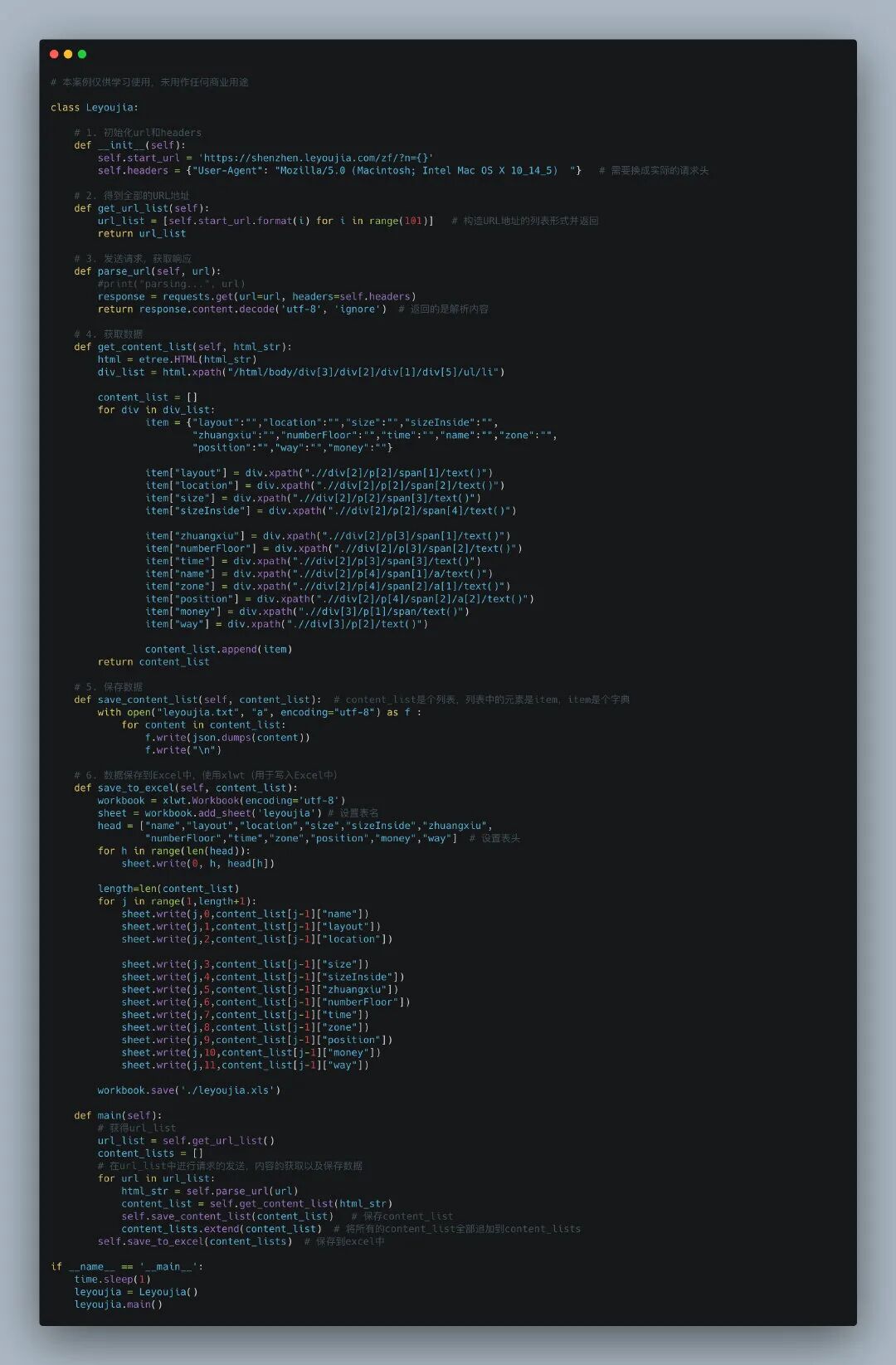This screenshot has height=1365, width=896.
Task: Click the commented-out #print("parsing...") line
Action: [171, 284]
